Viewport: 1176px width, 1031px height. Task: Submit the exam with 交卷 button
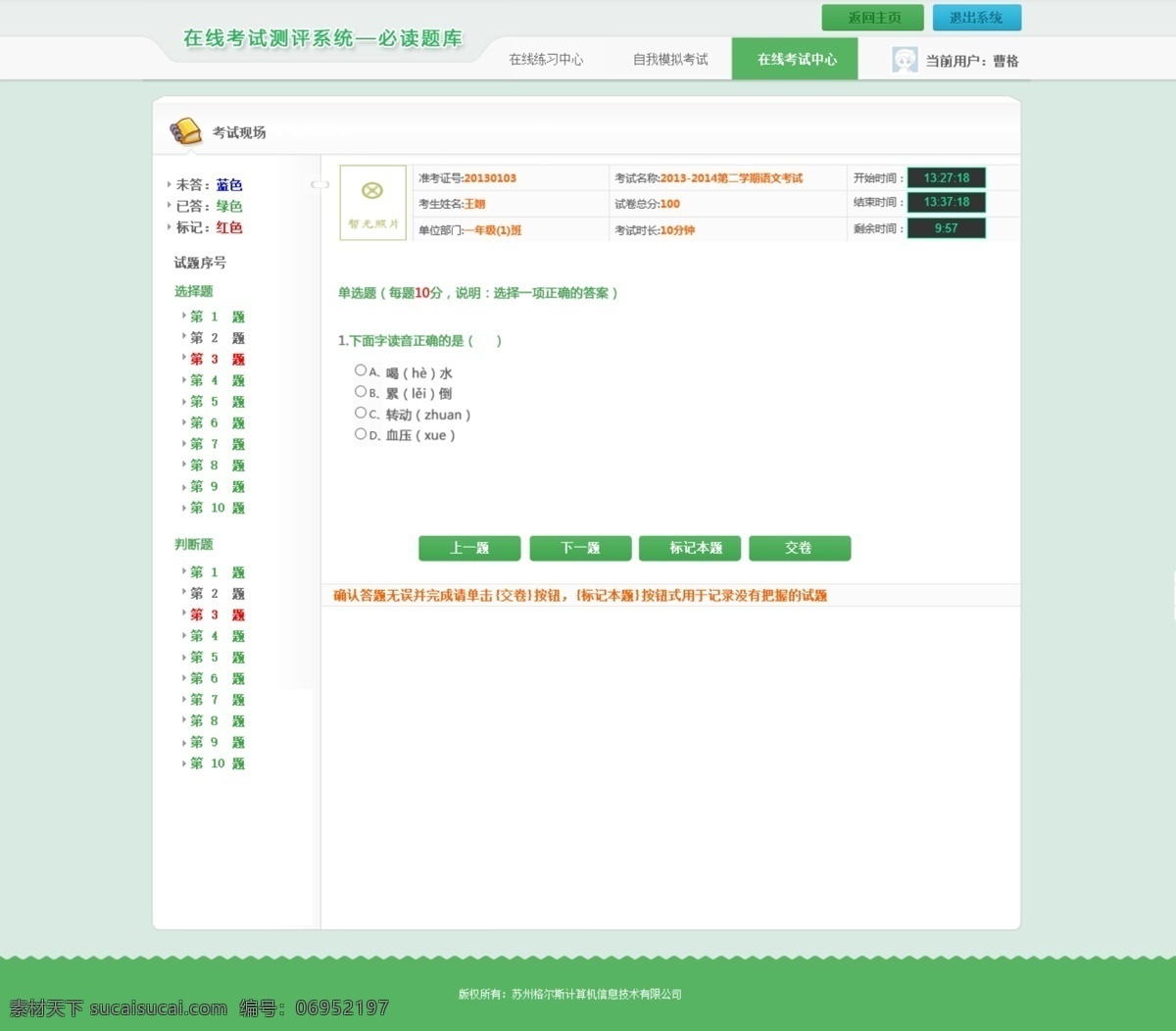[x=800, y=548]
